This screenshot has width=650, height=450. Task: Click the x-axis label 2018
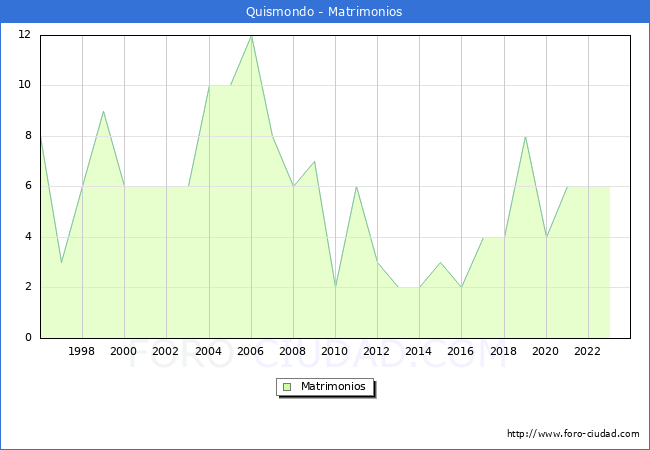click(503, 351)
